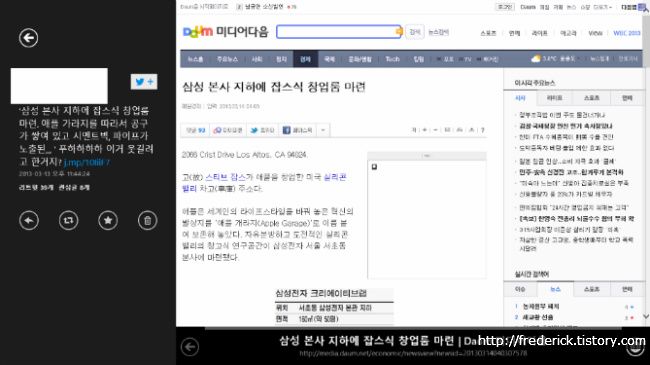Expand the share options dropdown arrow
Image resolution: width=650 pixels, height=365 pixels.
click(323, 130)
